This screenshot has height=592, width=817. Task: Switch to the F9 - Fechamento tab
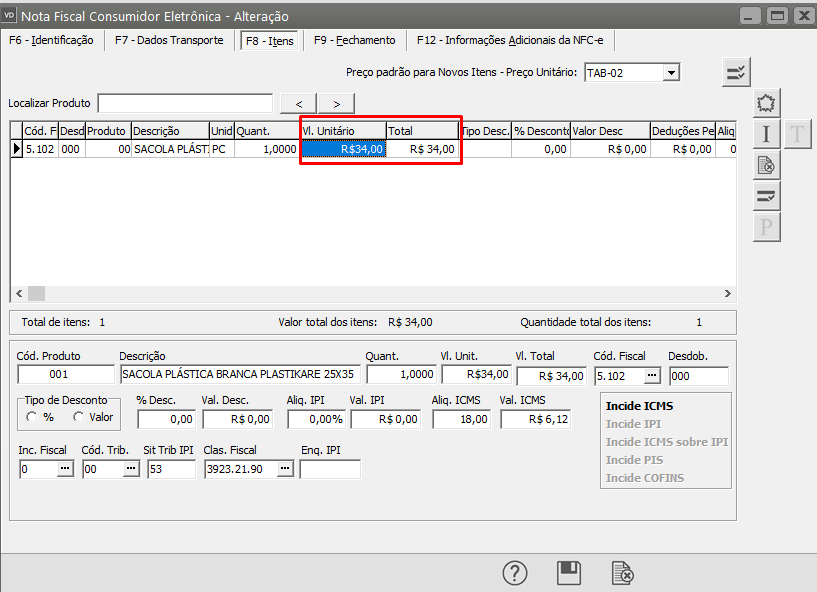click(354, 40)
